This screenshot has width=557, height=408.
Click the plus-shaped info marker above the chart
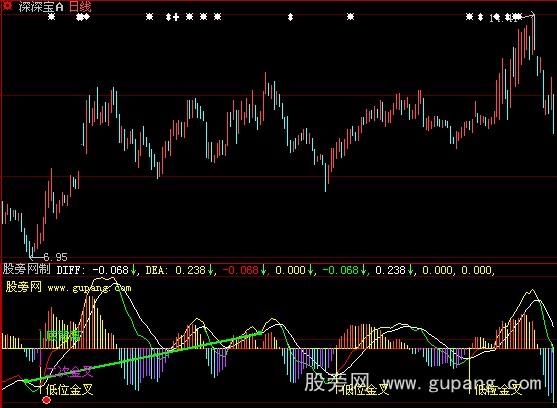pyautogui.click(x=176, y=17)
